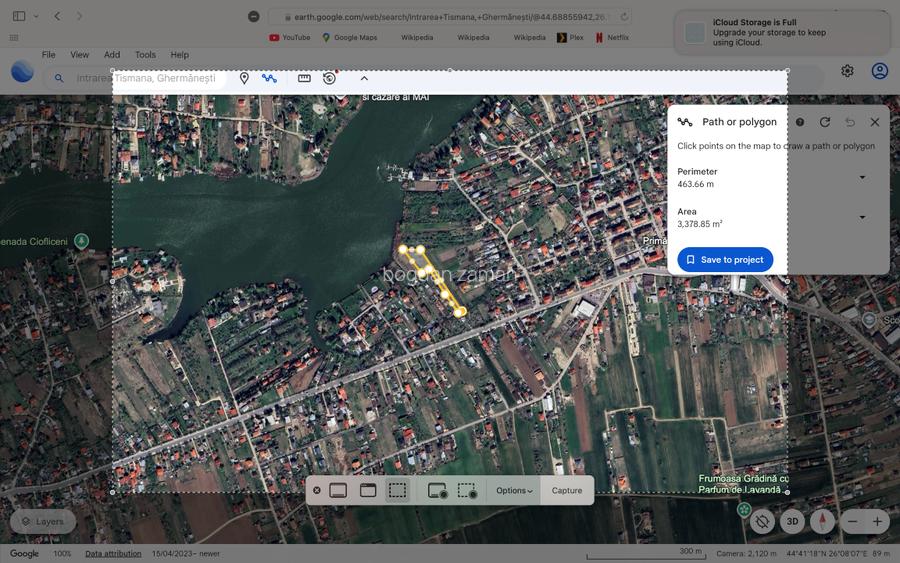This screenshot has height=563, width=900.
Task: Select the draw path or polygon tool
Action: click(x=269, y=78)
